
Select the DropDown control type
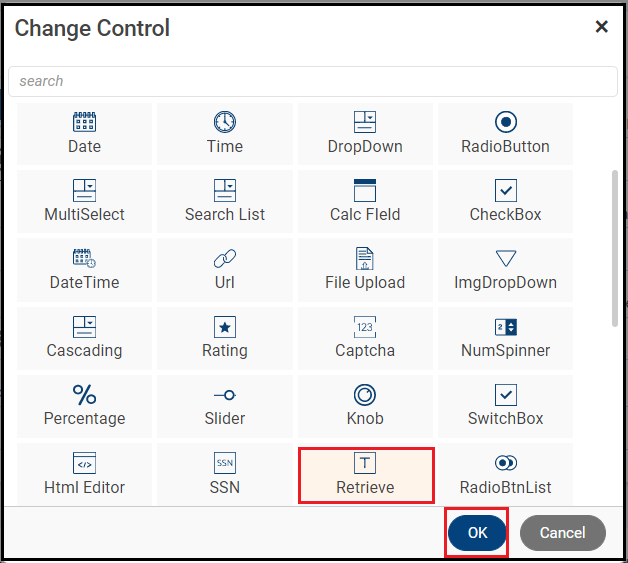click(x=365, y=133)
